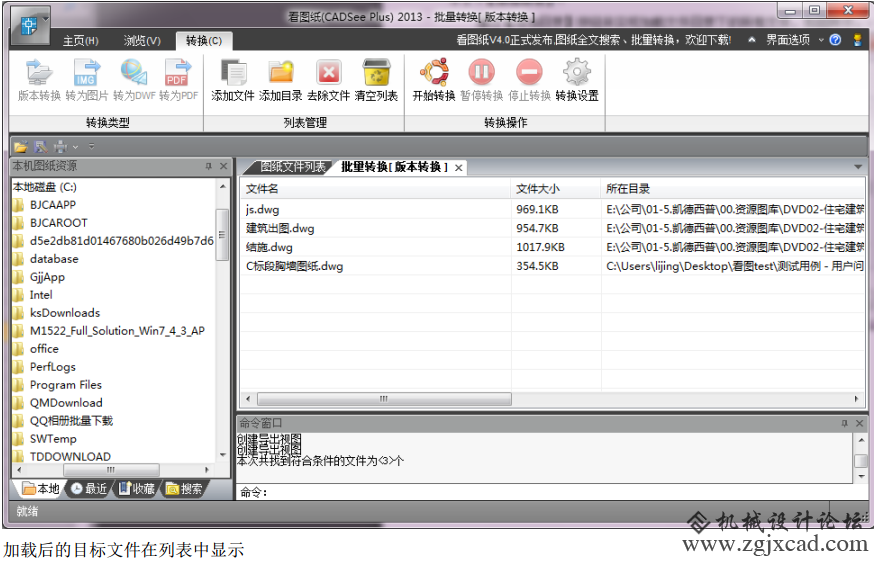Click 添加目录 add folder icon
The height and width of the screenshot is (565, 875).
tap(281, 80)
